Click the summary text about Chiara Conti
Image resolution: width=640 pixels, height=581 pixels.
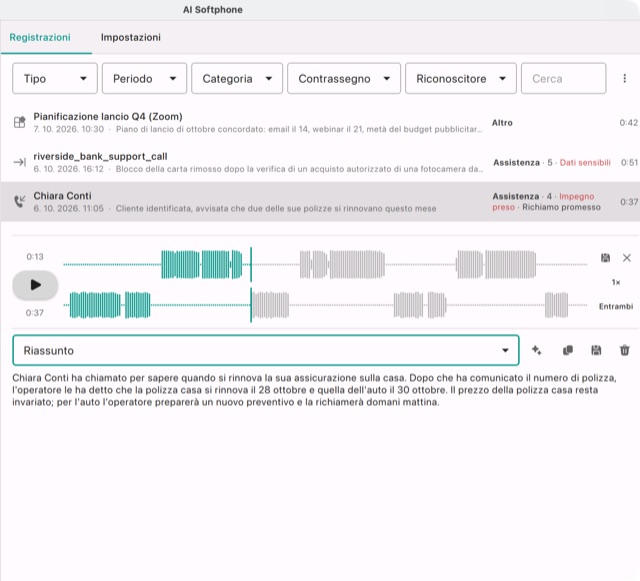tap(314, 390)
